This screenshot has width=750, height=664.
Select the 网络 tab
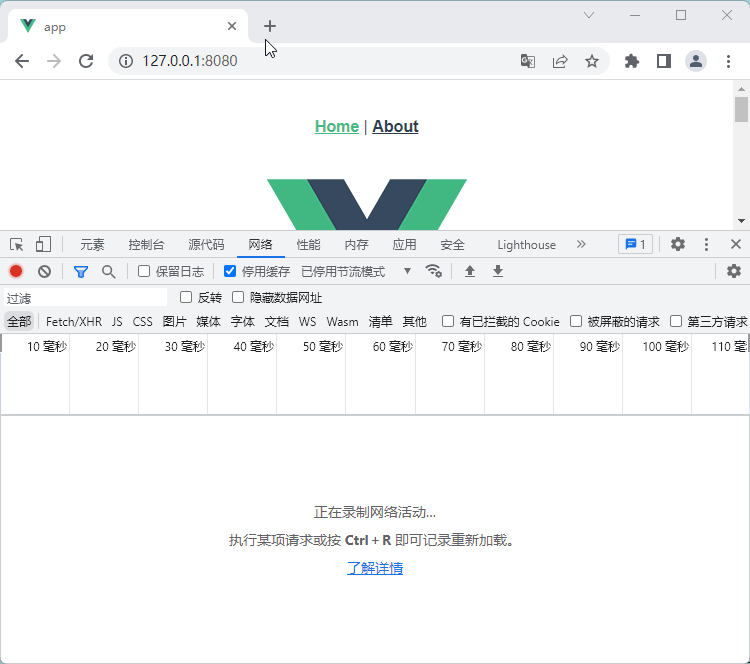pos(261,245)
